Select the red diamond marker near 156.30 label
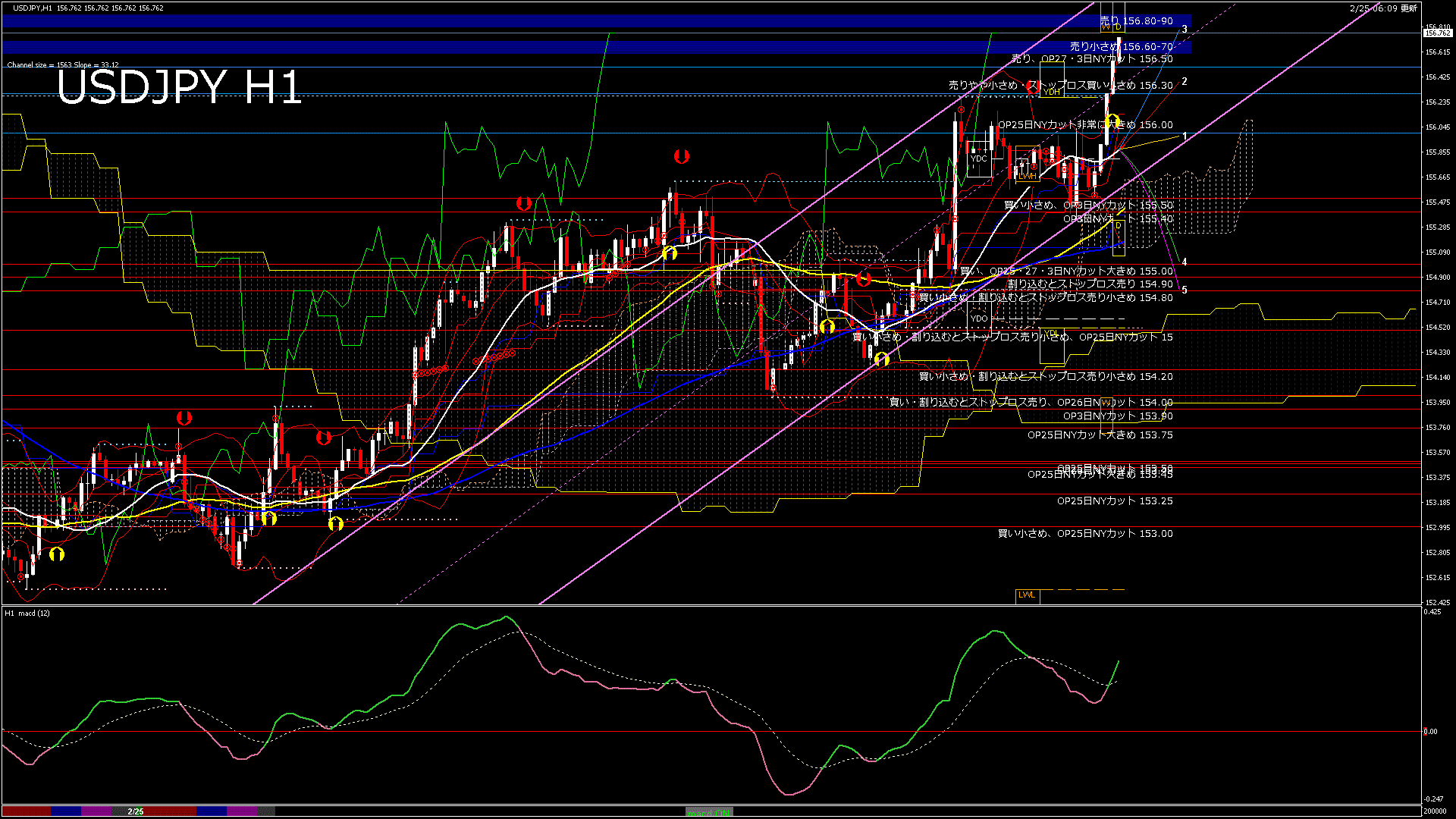The height and width of the screenshot is (819, 1456). [1033, 87]
